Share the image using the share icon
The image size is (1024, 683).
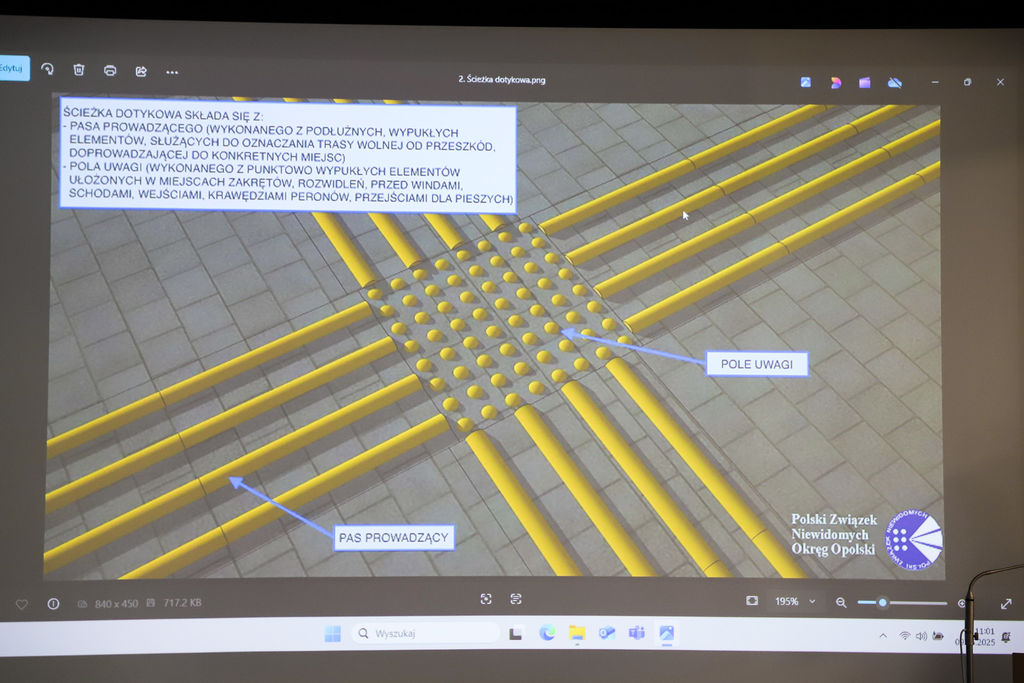141,71
